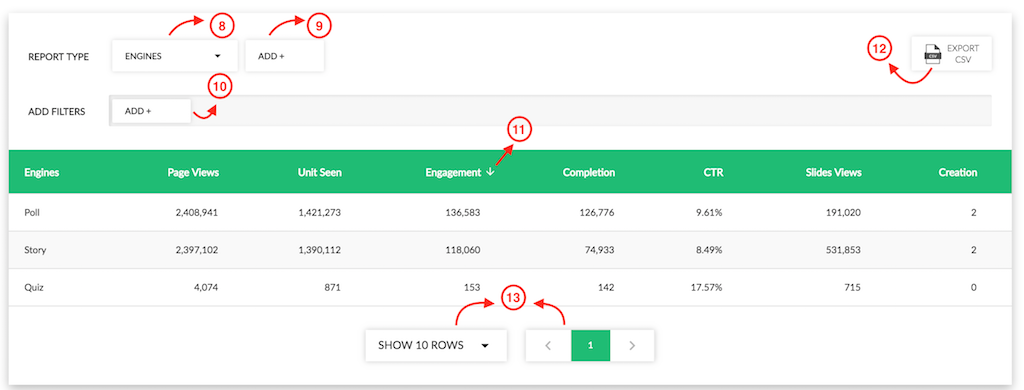Select page 1 in pagination
The width and height of the screenshot is (1024, 390).
[x=590, y=346]
